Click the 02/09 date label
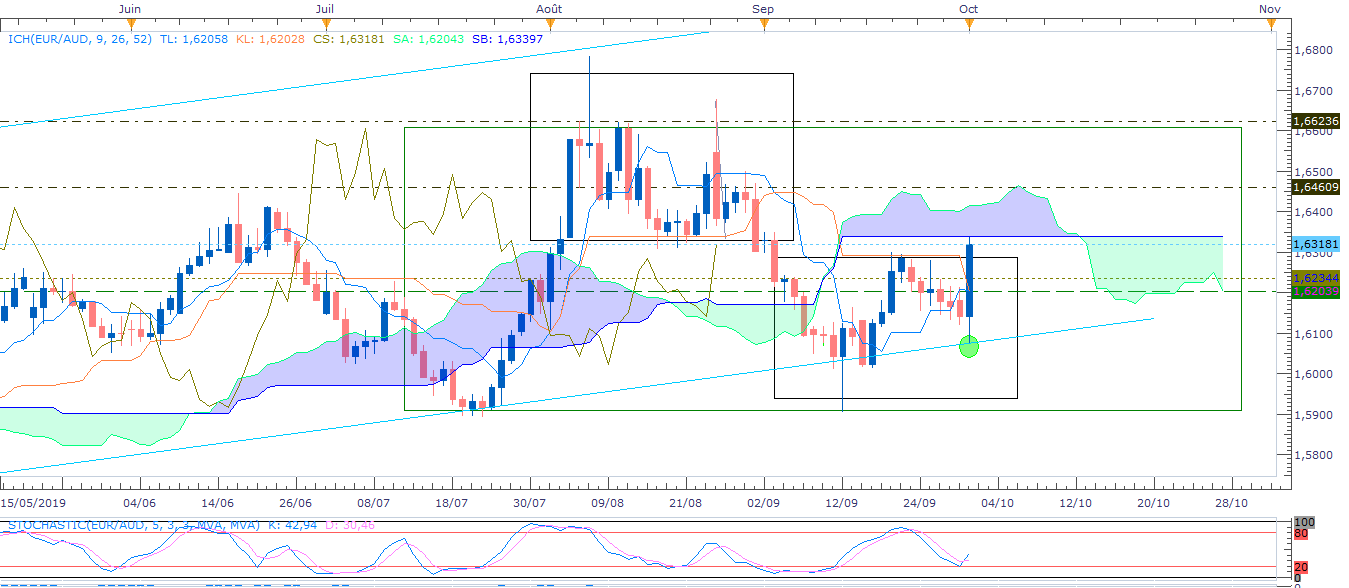Image resolution: width=1349 pixels, height=588 pixels. click(764, 503)
